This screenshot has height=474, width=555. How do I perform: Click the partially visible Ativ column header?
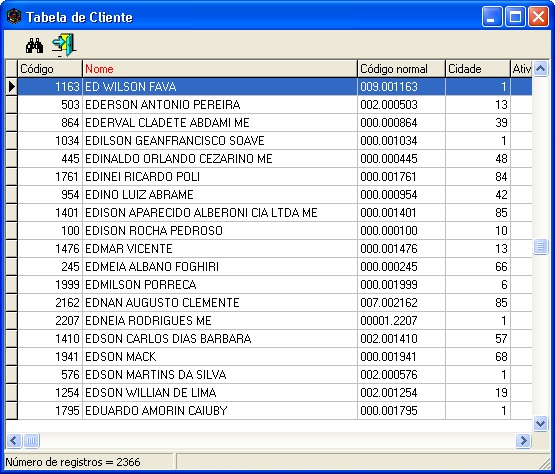(x=521, y=69)
